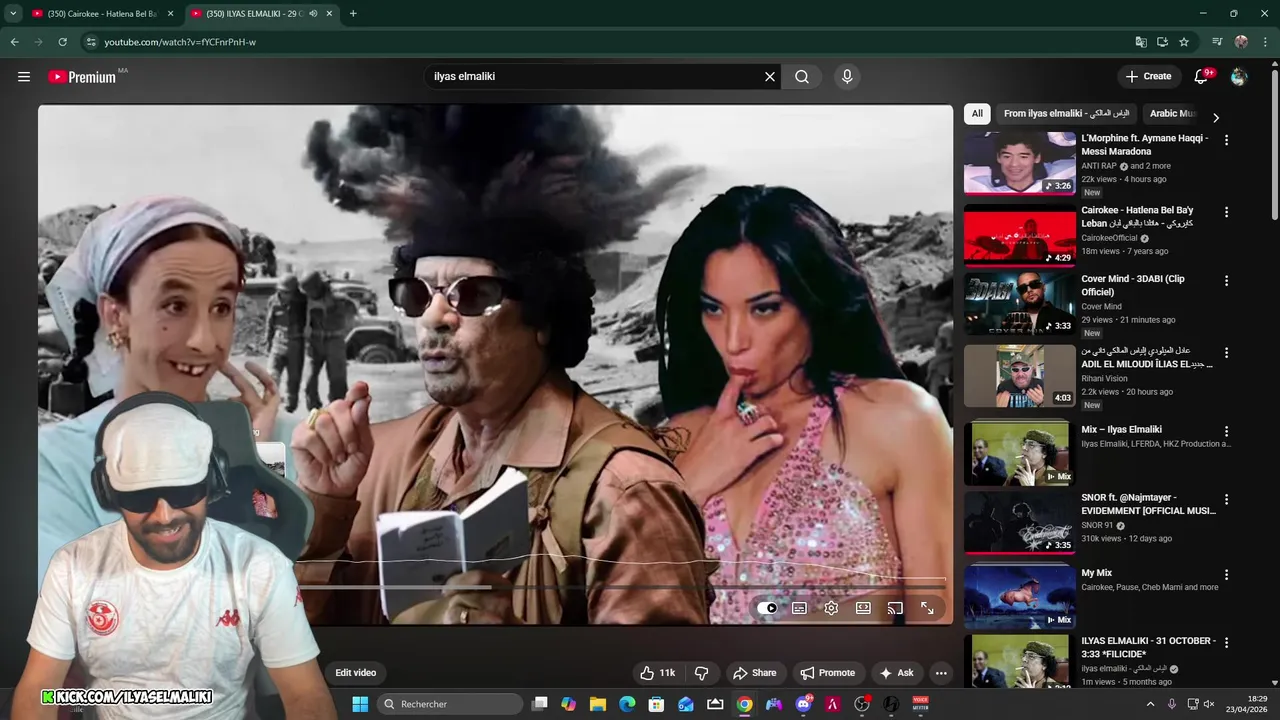Close the Cairokee - Hatlena browser tab
1280x720 pixels.
click(170, 14)
